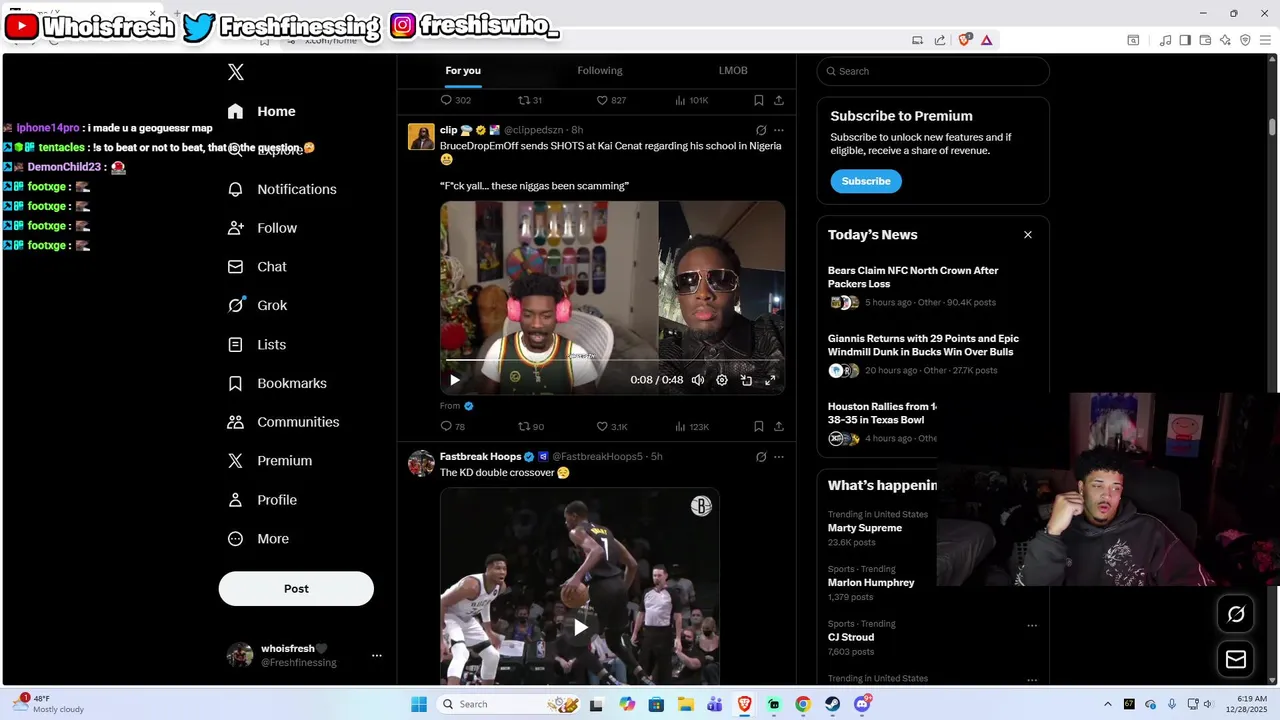Screen dimensions: 1280x720
Task: Open Premium in the sidebar
Action: pos(270,461)
